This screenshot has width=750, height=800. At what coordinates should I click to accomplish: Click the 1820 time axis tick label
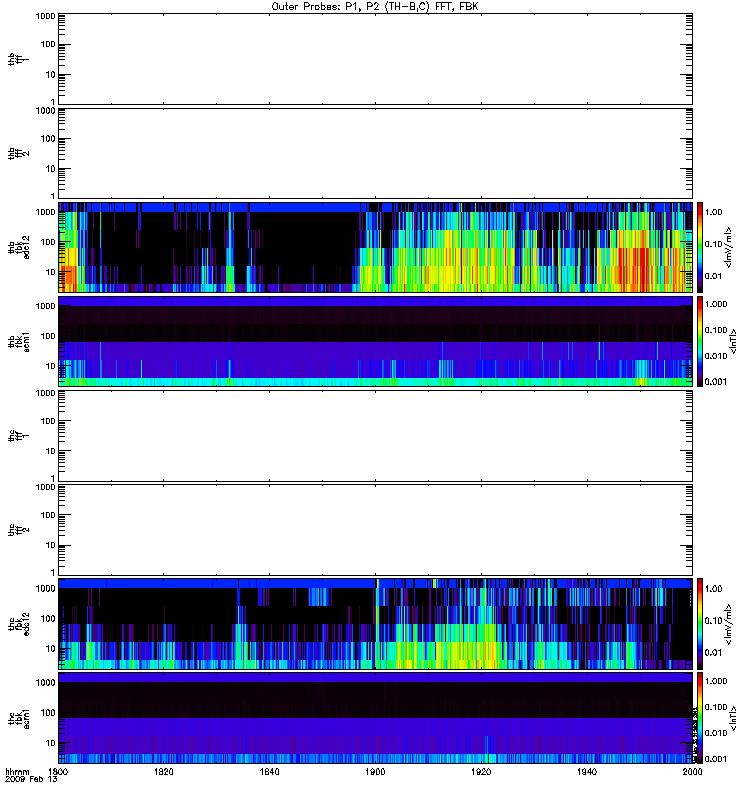tap(165, 773)
